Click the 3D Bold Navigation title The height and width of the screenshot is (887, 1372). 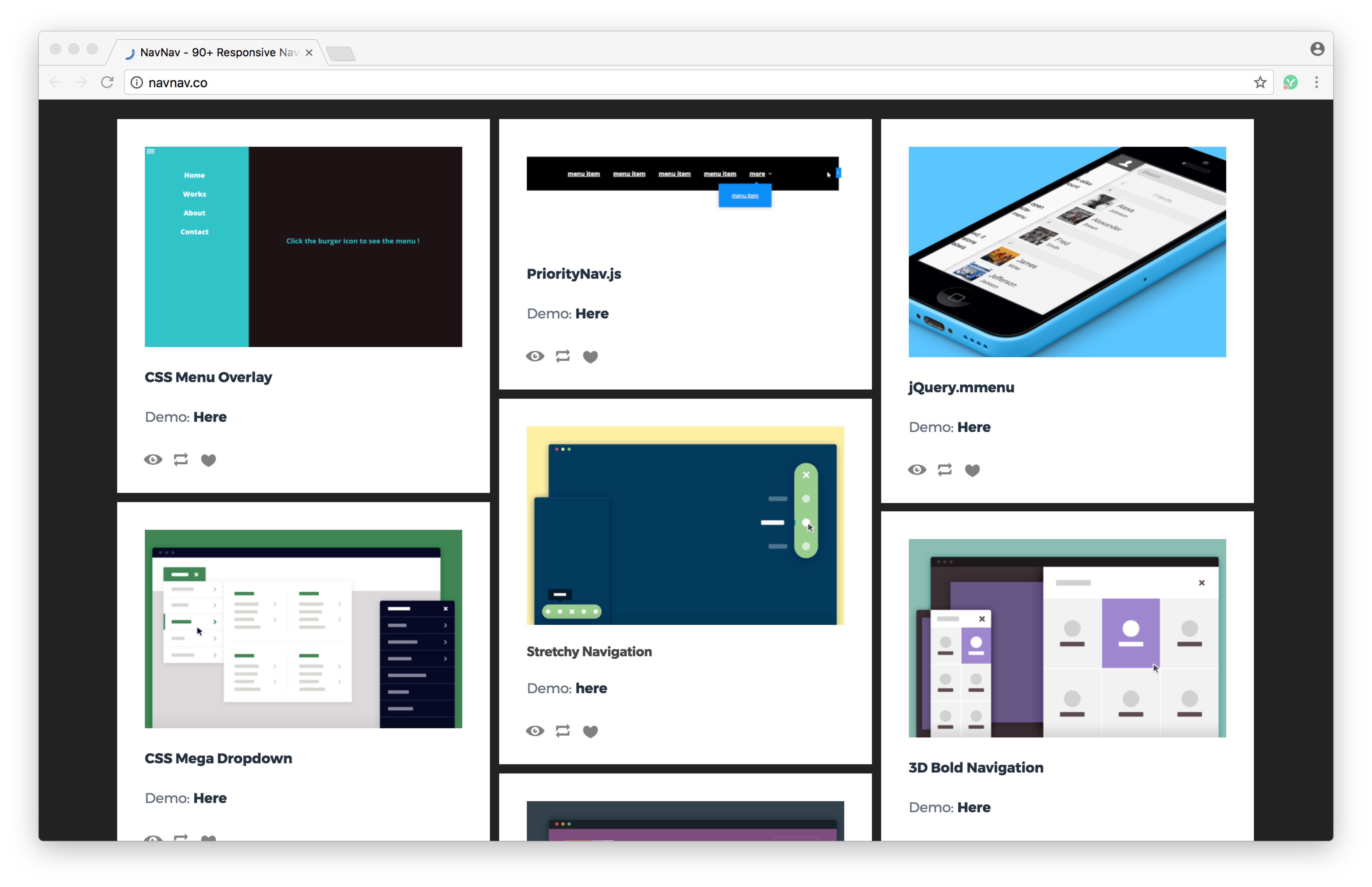coord(976,768)
